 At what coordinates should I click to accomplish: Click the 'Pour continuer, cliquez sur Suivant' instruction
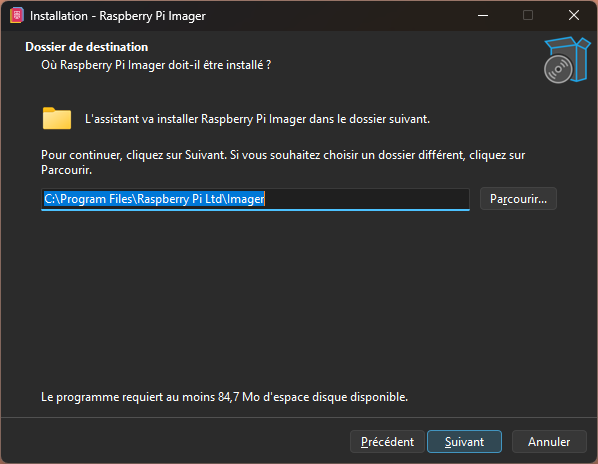click(x=283, y=162)
